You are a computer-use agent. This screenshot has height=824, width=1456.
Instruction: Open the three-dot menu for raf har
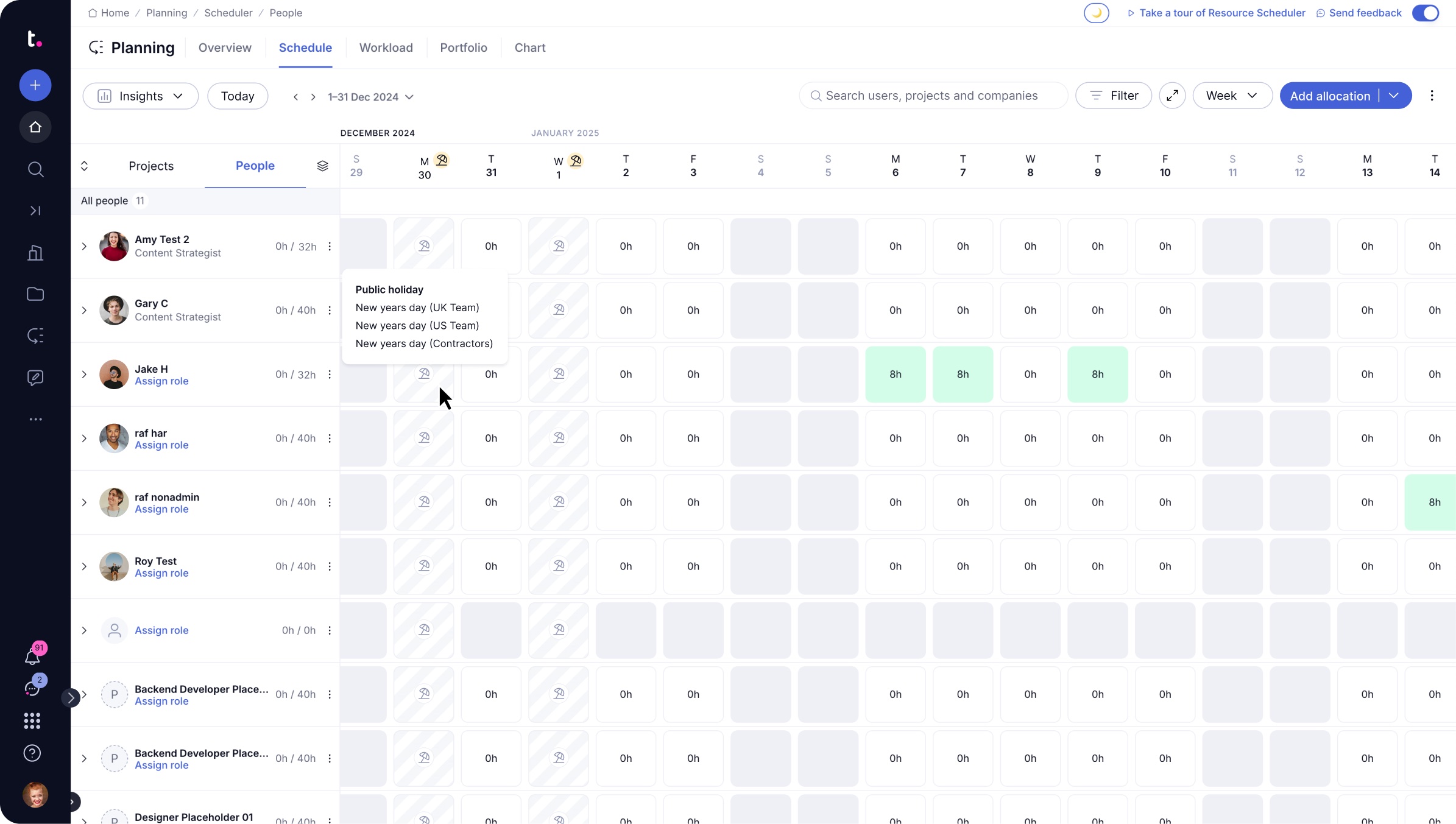tap(330, 438)
